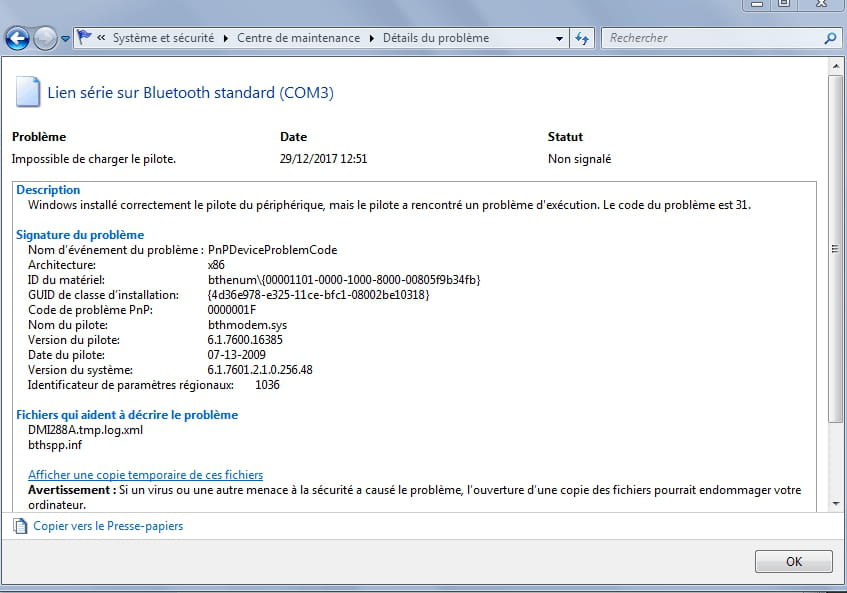Screen dimensions: 847x593
Task: Select Impossible de charger le pilote text
Action: click(x=94, y=159)
